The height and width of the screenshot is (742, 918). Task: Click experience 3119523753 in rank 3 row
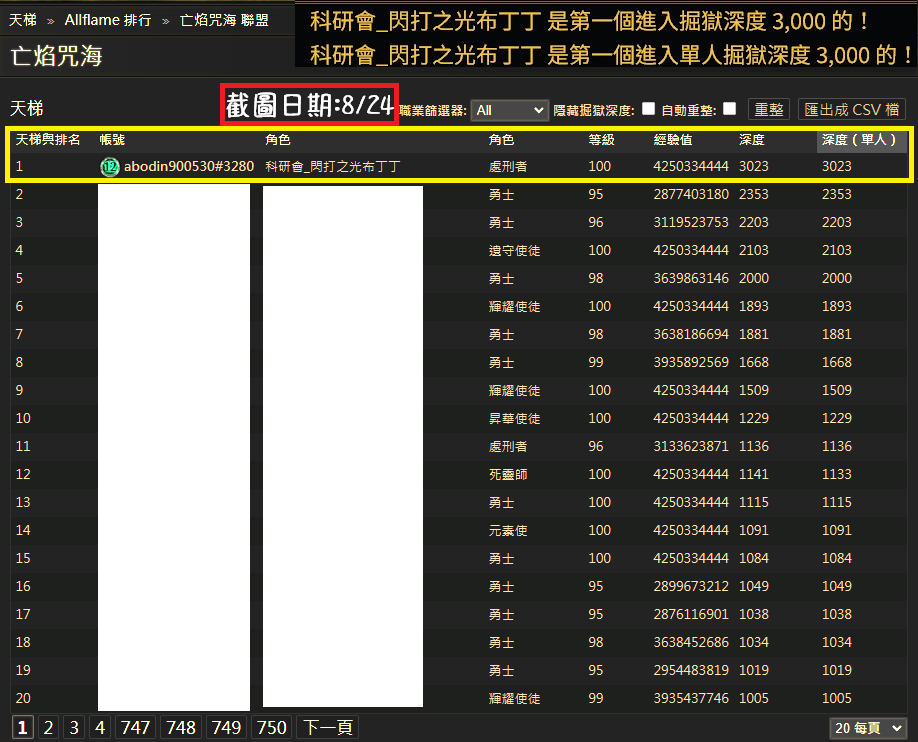tap(691, 222)
